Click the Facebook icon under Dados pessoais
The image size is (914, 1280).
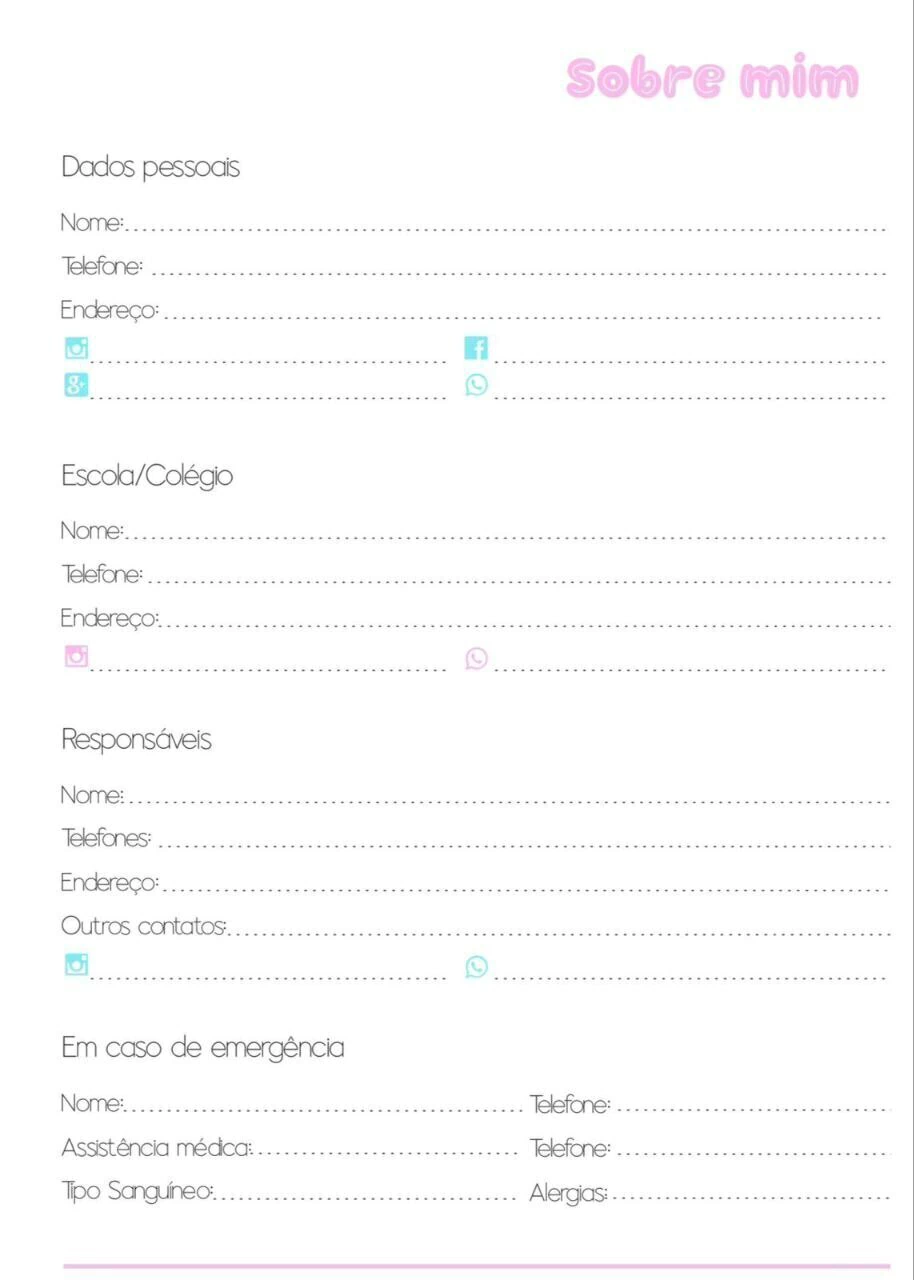pyautogui.click(x=477, y=348)
